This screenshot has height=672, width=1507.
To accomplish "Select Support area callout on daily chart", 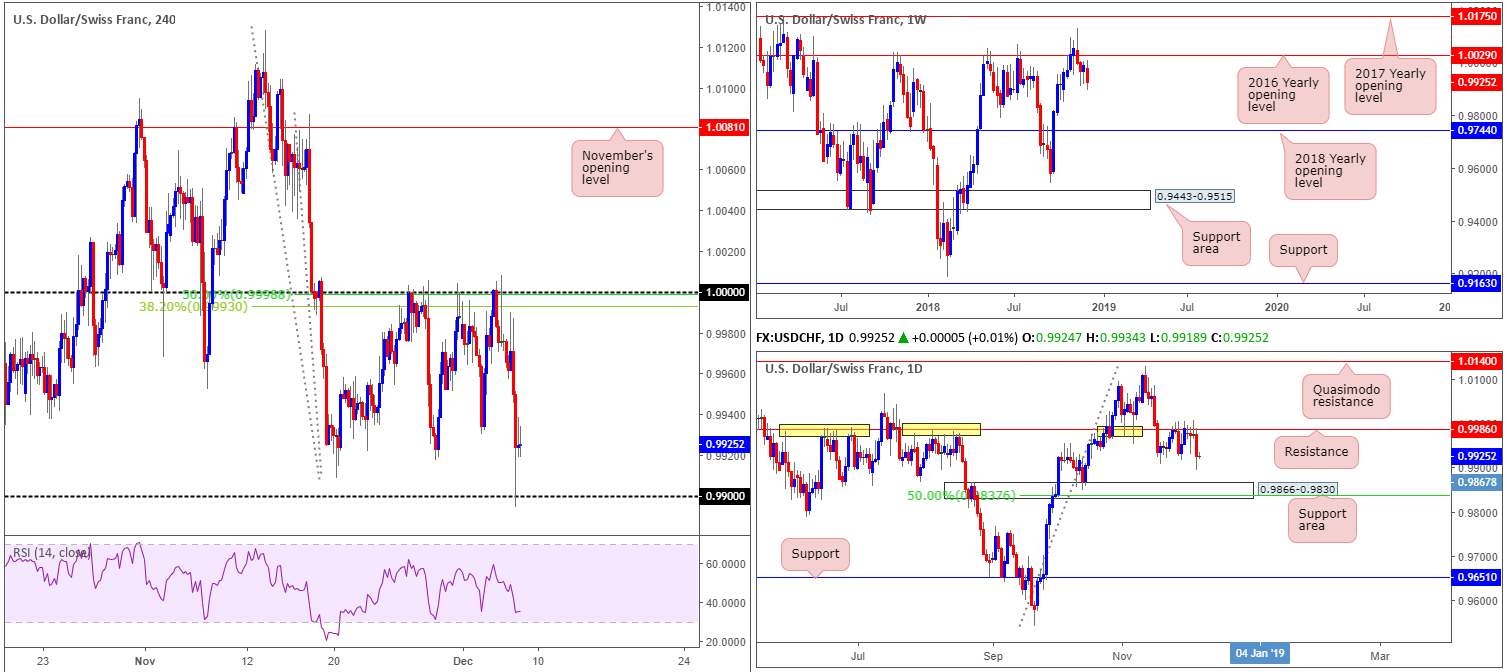I will pos(1321,521).
